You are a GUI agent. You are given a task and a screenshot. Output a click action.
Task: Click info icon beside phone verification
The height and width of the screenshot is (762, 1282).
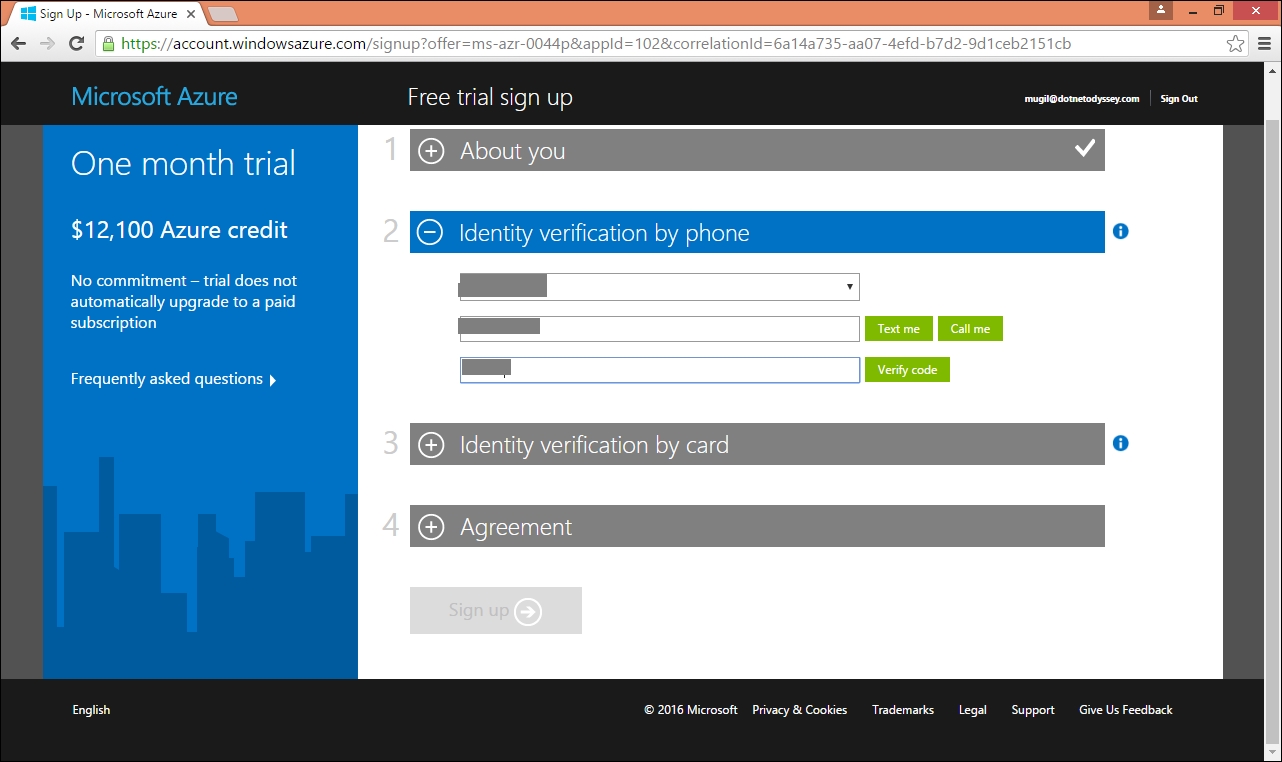tap(1120, 231)
